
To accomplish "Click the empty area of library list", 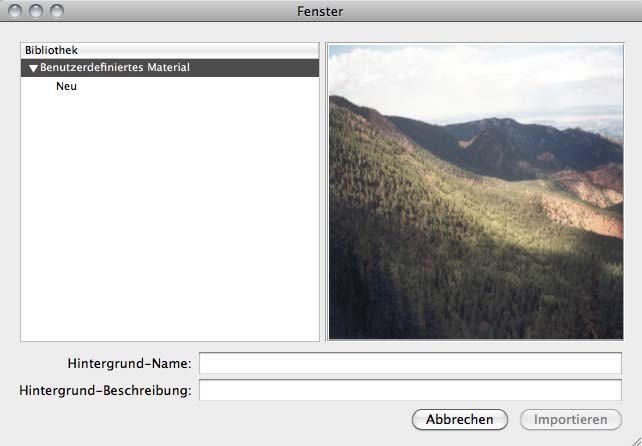I will click(170, 220).
